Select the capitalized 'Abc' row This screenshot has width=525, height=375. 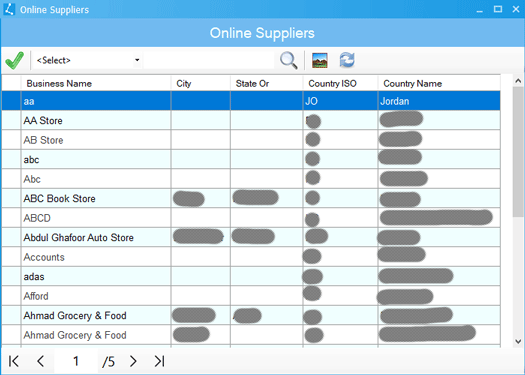(251, 179)
